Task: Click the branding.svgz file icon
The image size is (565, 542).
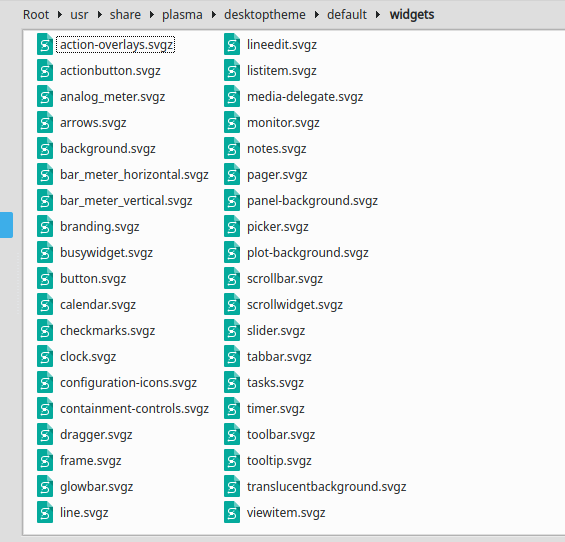Action: tap(45, 226)
